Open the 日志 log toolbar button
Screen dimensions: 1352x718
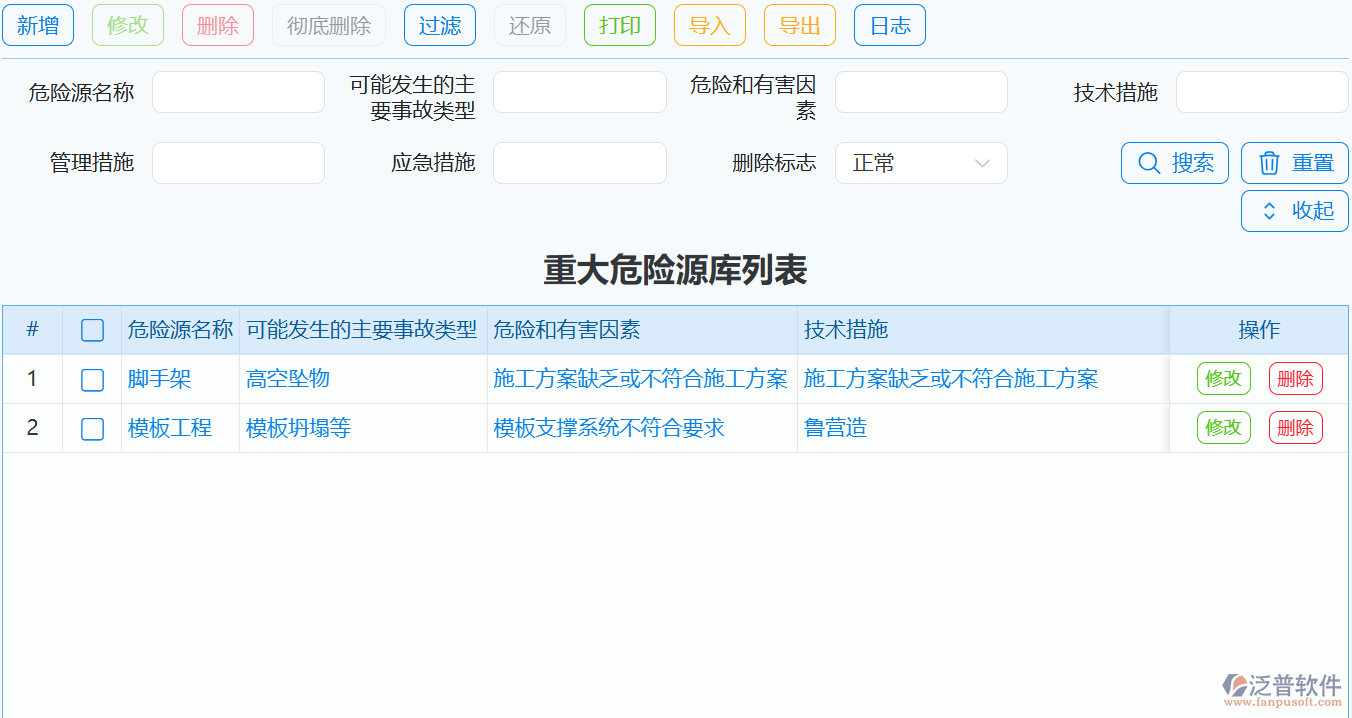point(889,25)
